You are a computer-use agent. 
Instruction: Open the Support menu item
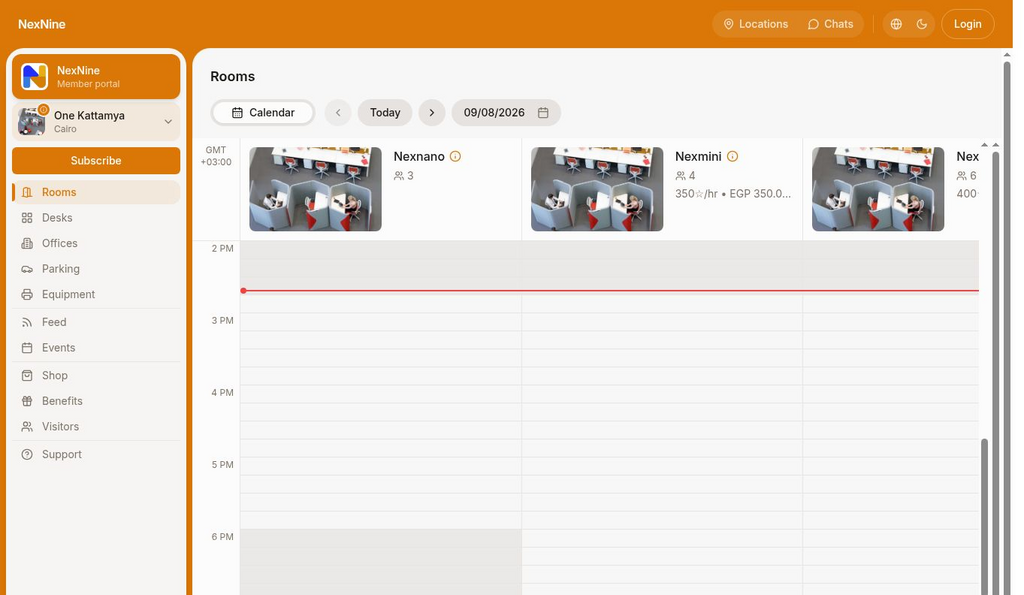coord(96,455)
